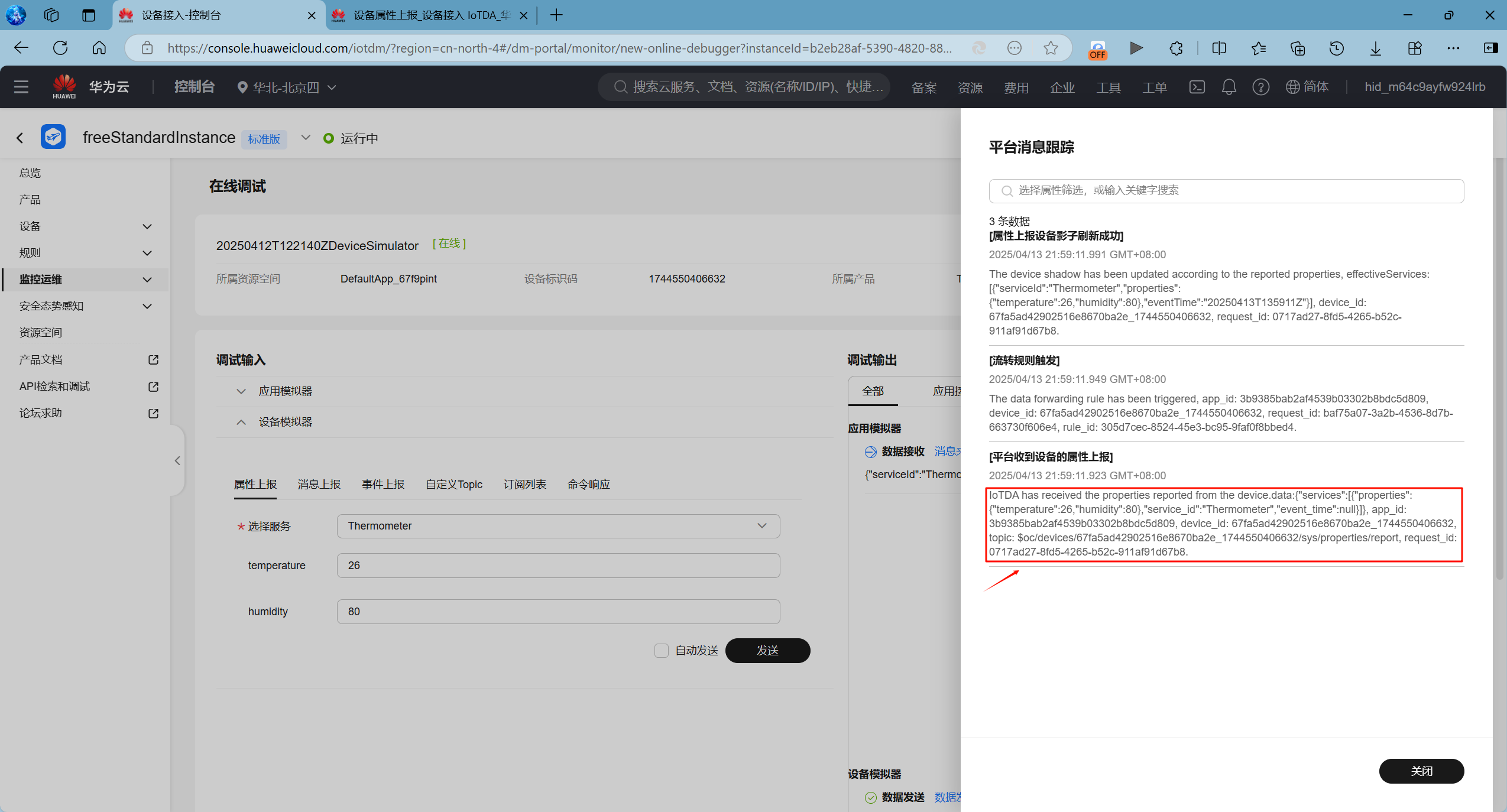Click the notification bell icon
This screenshot has height=812, width=1507.
[1229, 87]
